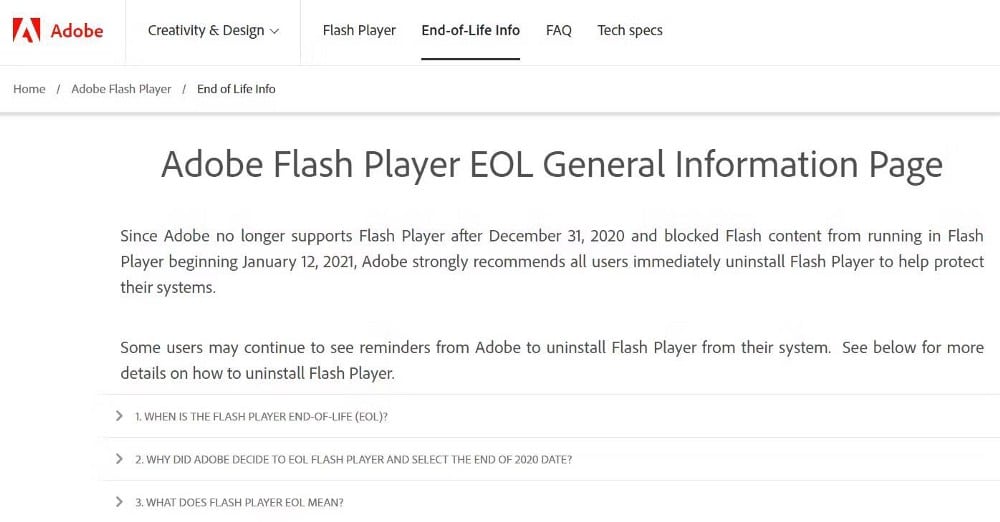1000x522 pixels.
Task: Open 'What does Flash Player EOL mean' question
Action: (239, 502)
